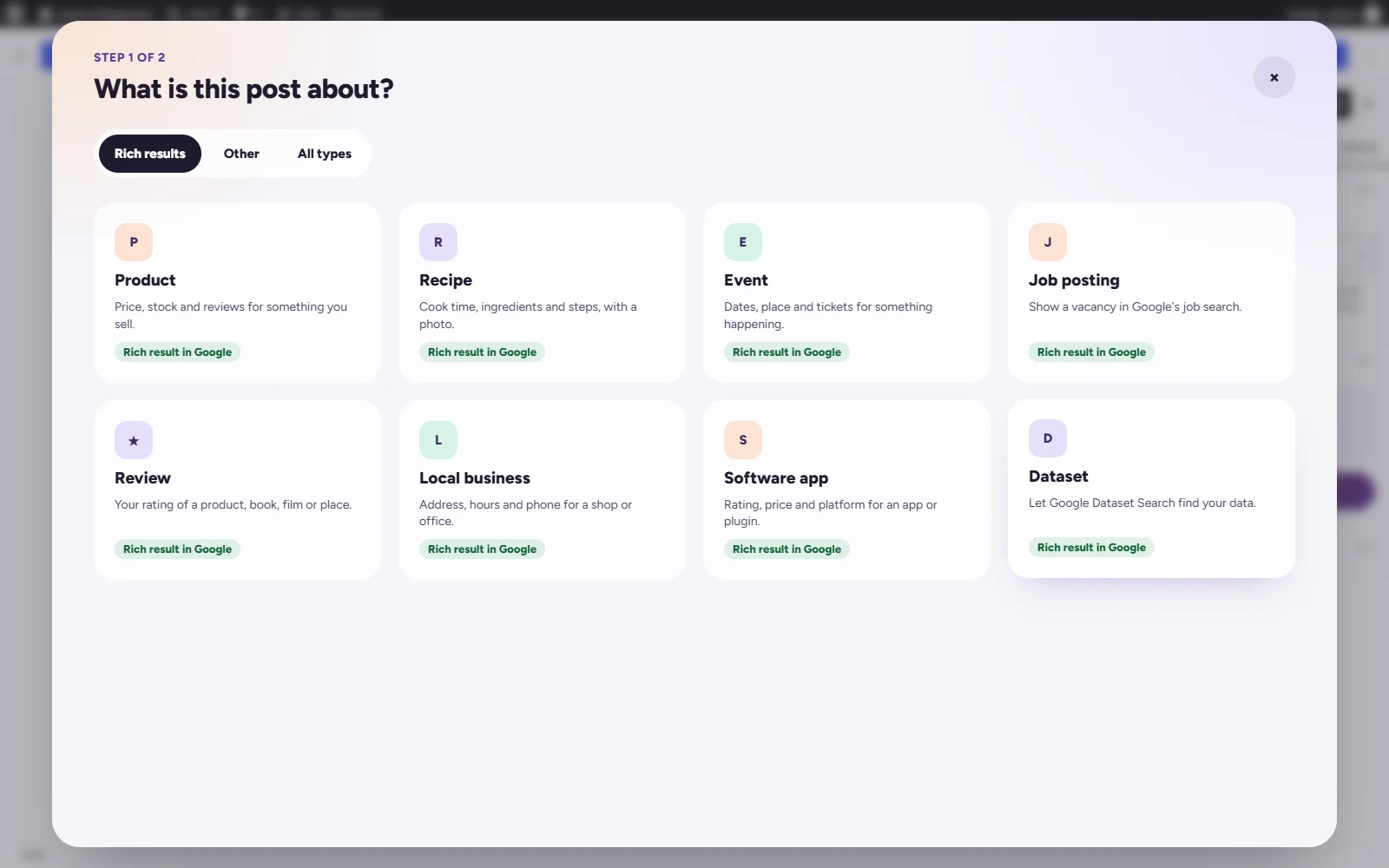Image resolution: width=1389 pixels, height=868 pixels.
Task: Click 'What is this post about?' heading
Action: point(244,89)
